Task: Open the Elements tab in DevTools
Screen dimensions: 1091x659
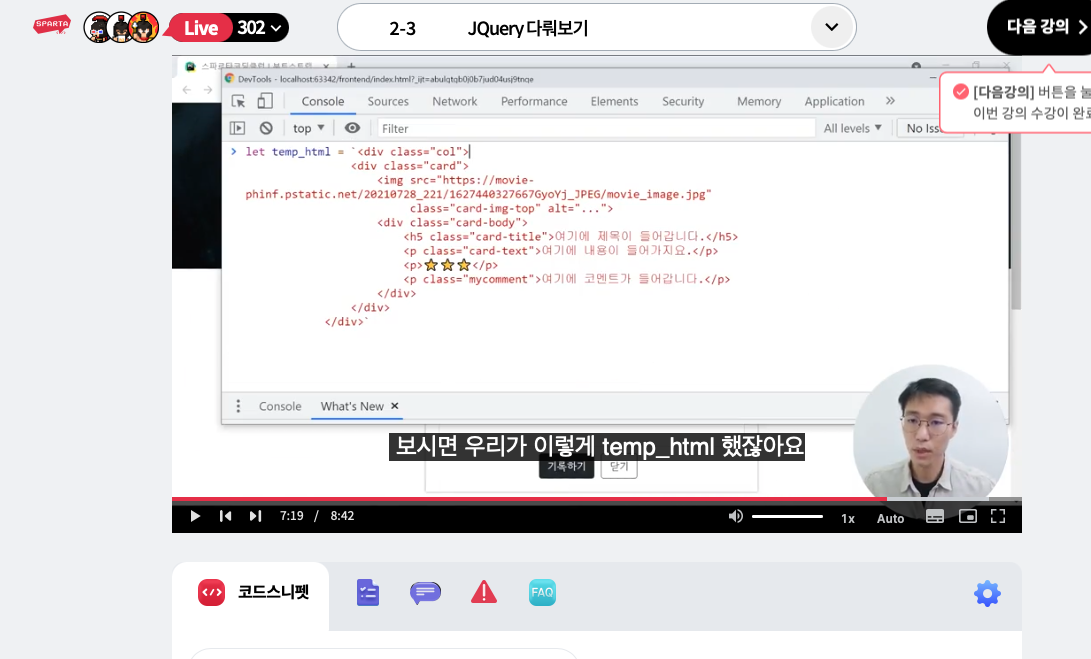Action: tap(614, 101)
